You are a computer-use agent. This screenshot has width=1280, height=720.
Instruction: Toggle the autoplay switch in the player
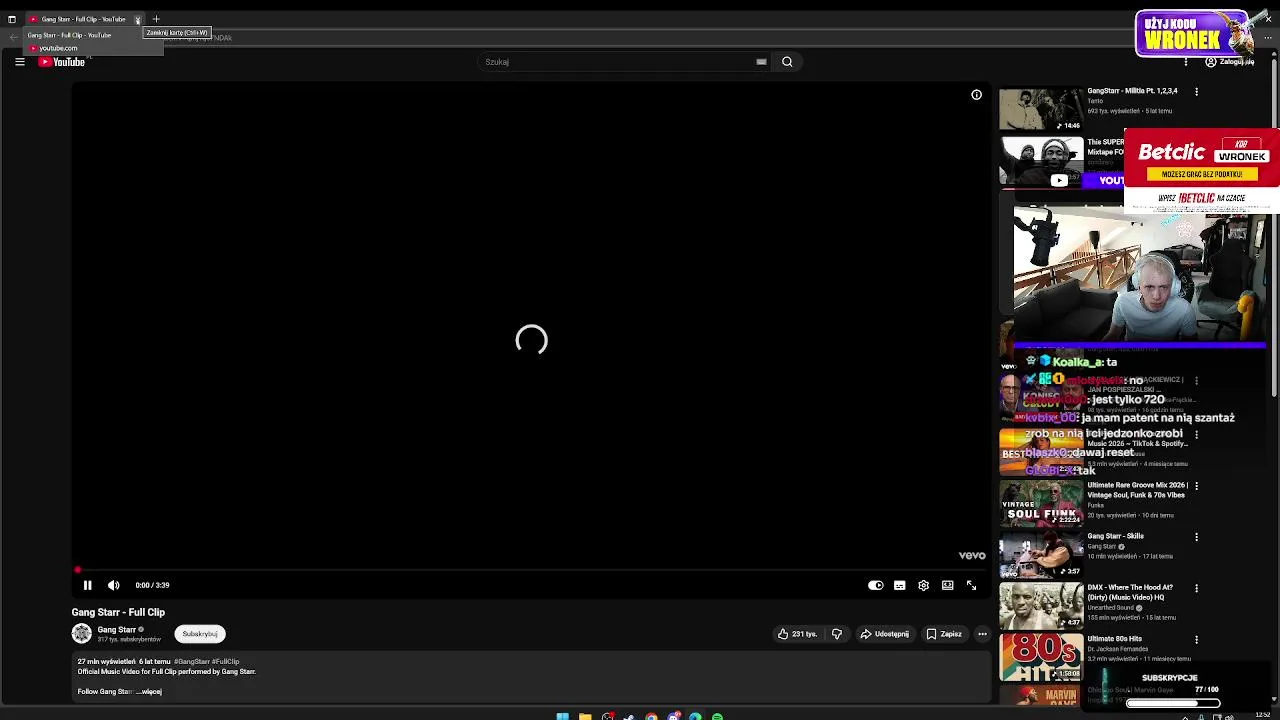tap(875, 585)
